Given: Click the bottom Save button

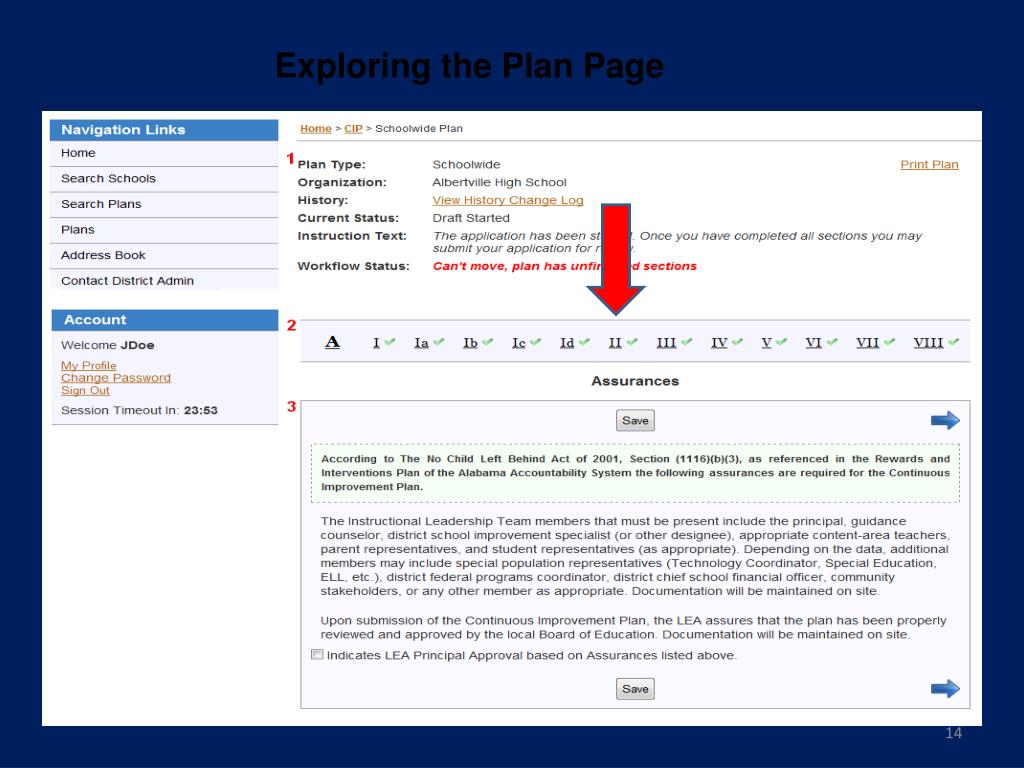Looking at the screenshot, I should [x=635, y=689].
